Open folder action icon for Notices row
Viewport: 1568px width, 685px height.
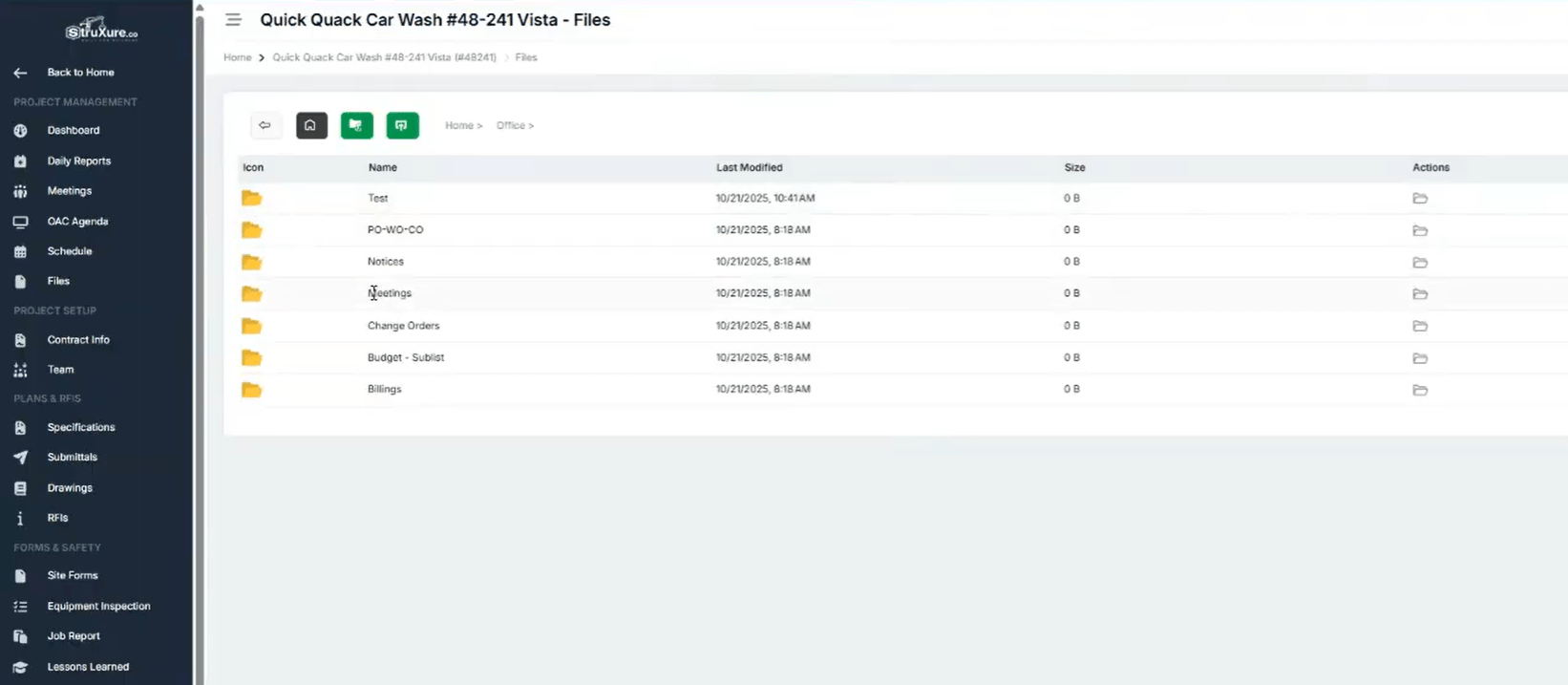tap(1420, 262)
